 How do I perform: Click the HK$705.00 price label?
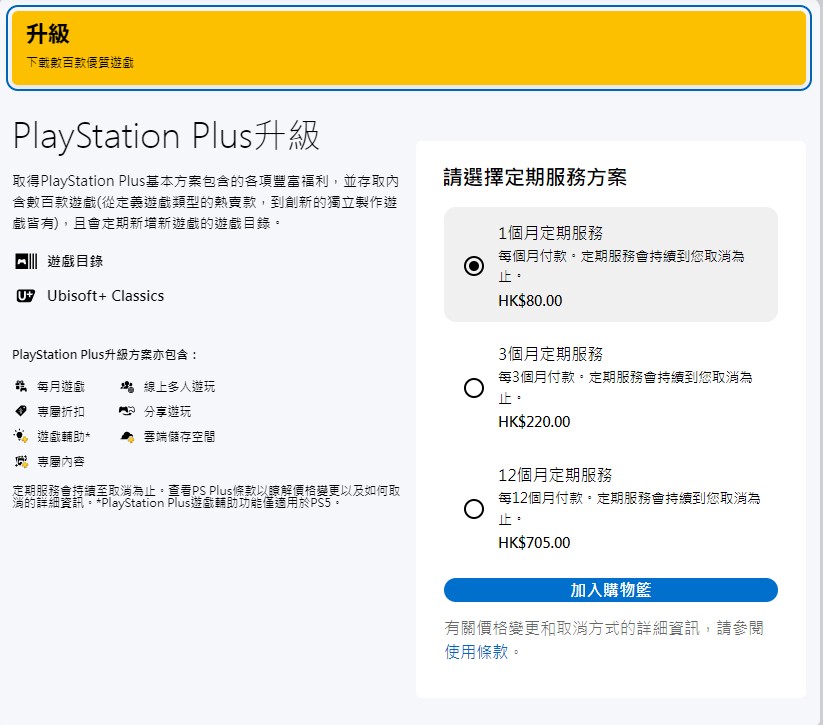[533, 543]
